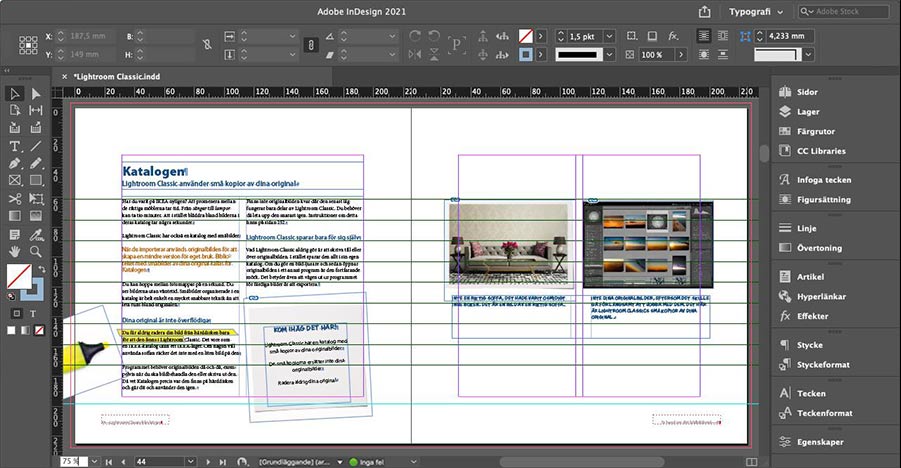Activate the Free Transform tool
Image resolution: width=901 pixels, height=468 pixels.
36,199
